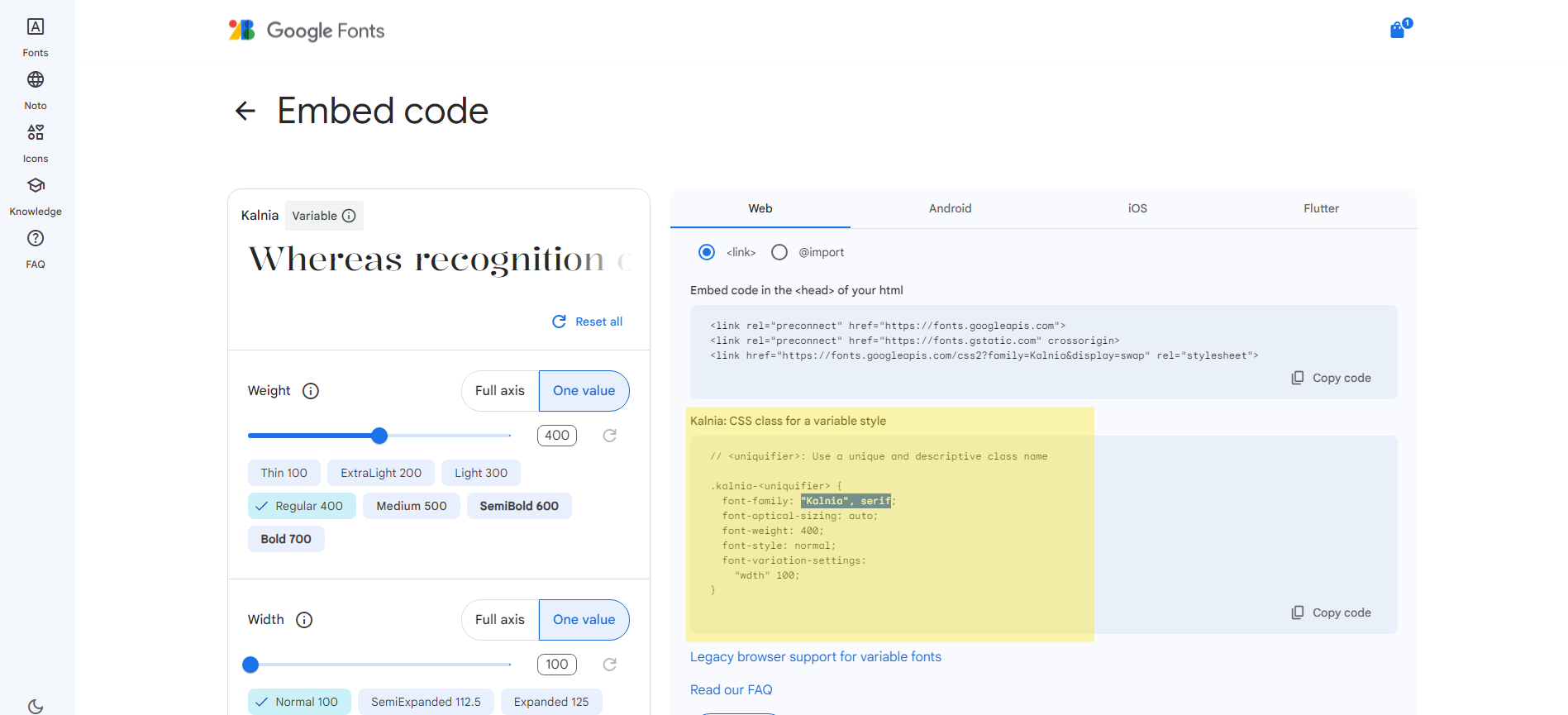Open the FAQ question mark icon
The width and height of the screenshot is (1568, 715).
point(36,238)
